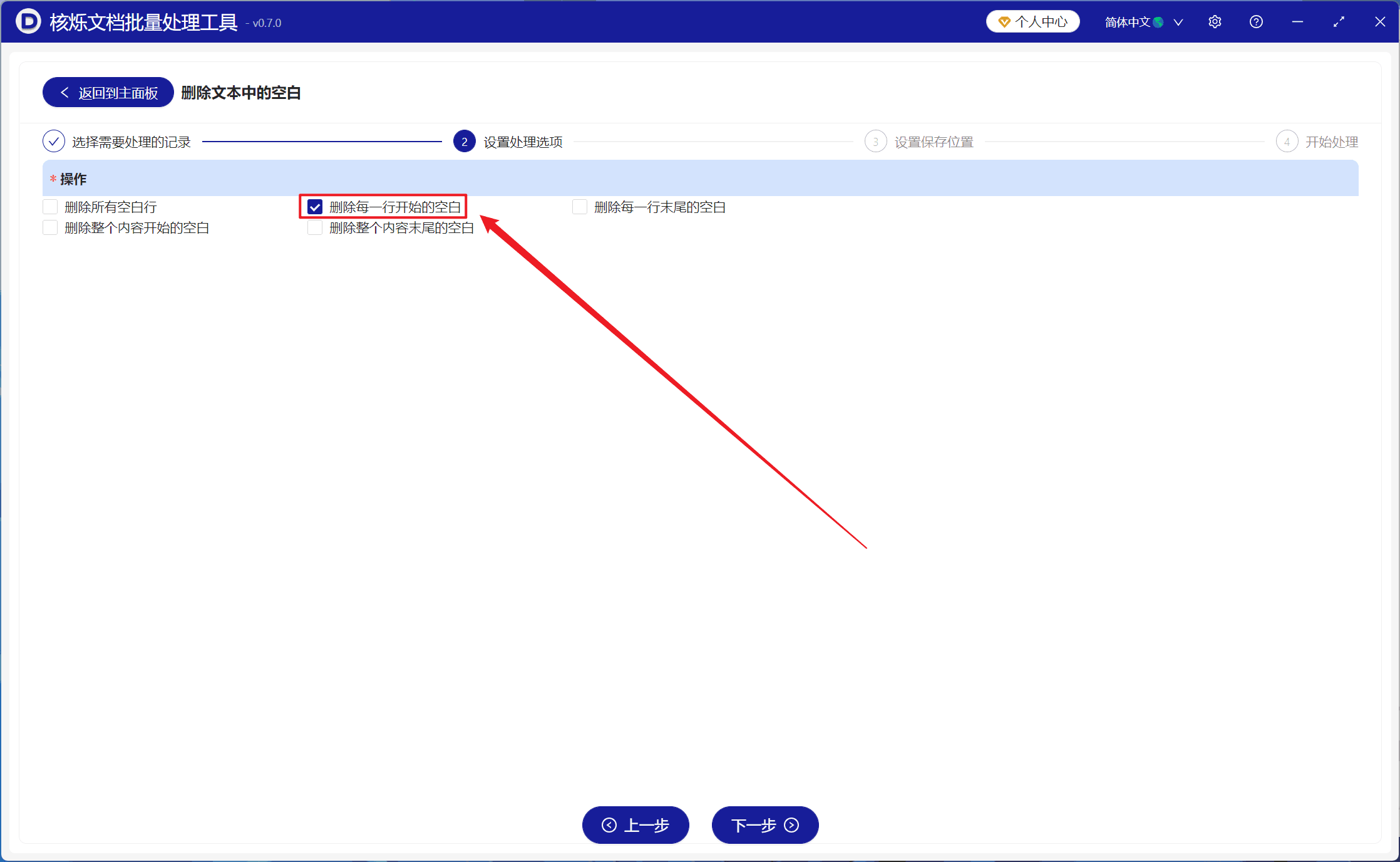The height and width of the screenshot is (862, 1400).
Task: Uncheck 删除每一行开始的空白 checkbox
Action: tap(315, 207)
